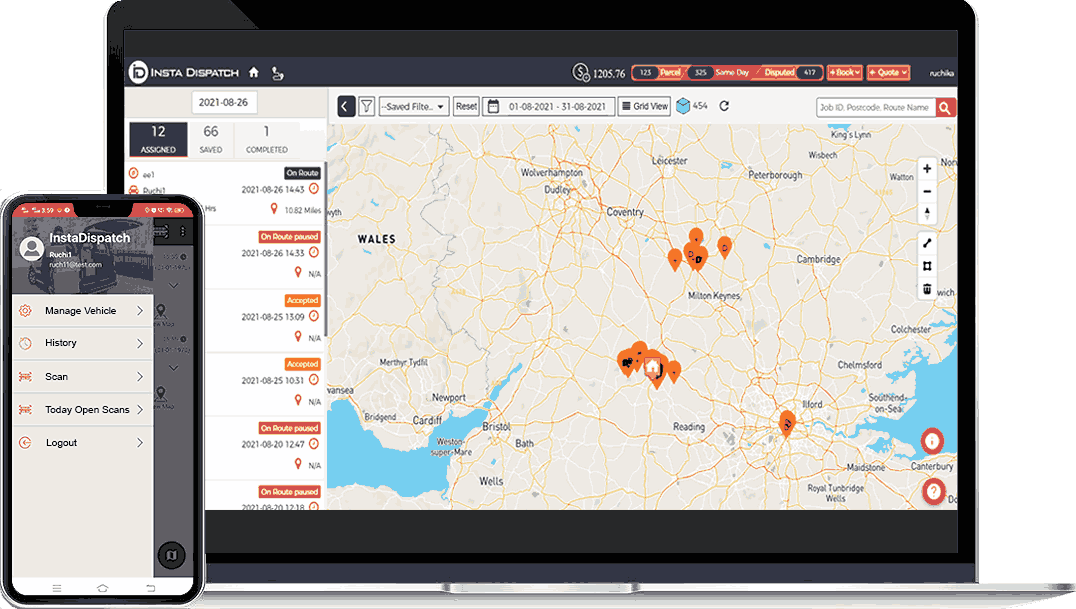This screenshot has width=1076, height=609.
Task: Open the driver route icon next to home
Action: [x=277, y=73]
